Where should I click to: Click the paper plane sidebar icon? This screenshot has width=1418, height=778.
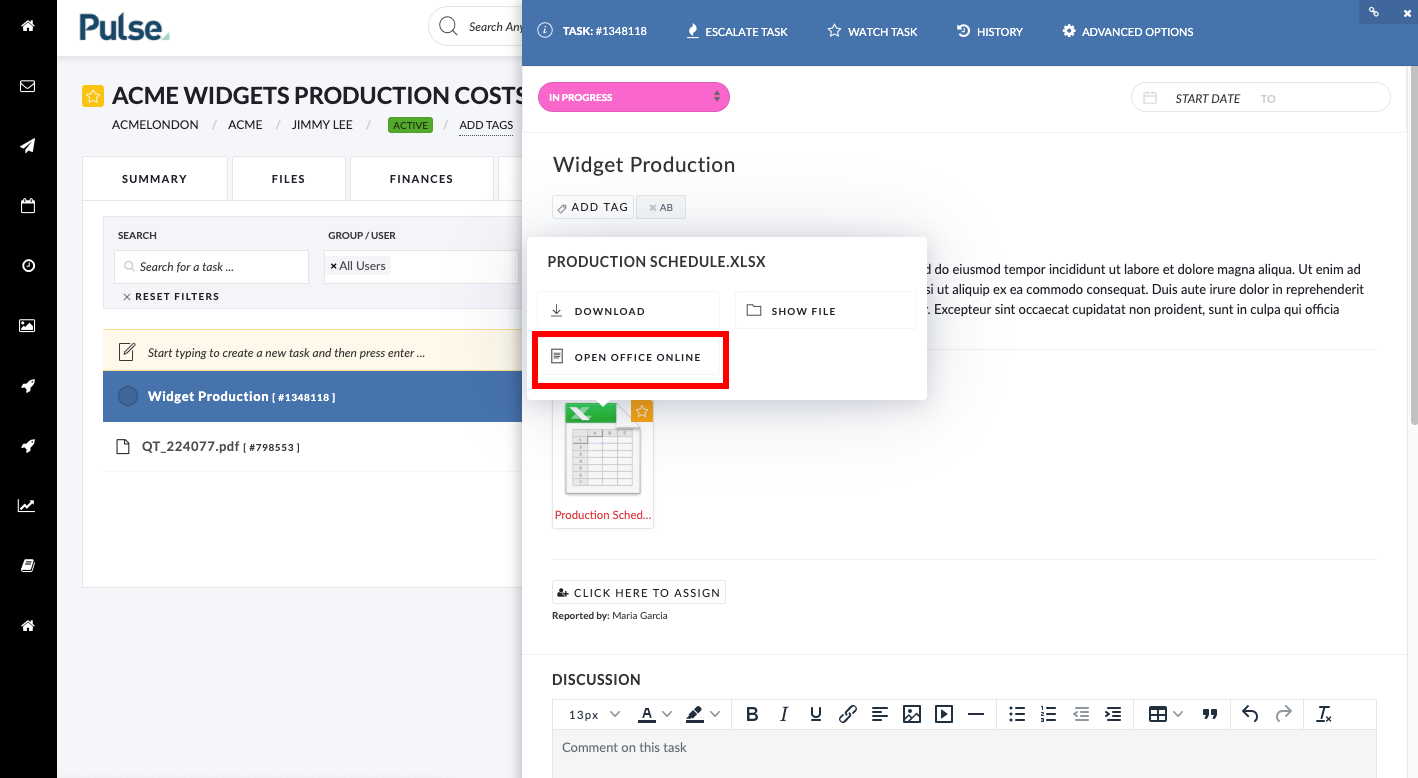coord(28,146)
